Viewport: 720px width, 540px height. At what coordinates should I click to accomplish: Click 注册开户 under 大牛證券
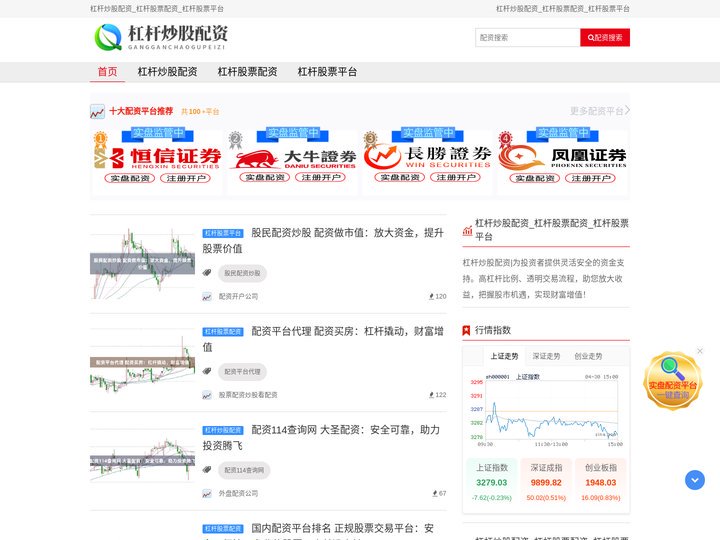[x=320, y=177]
